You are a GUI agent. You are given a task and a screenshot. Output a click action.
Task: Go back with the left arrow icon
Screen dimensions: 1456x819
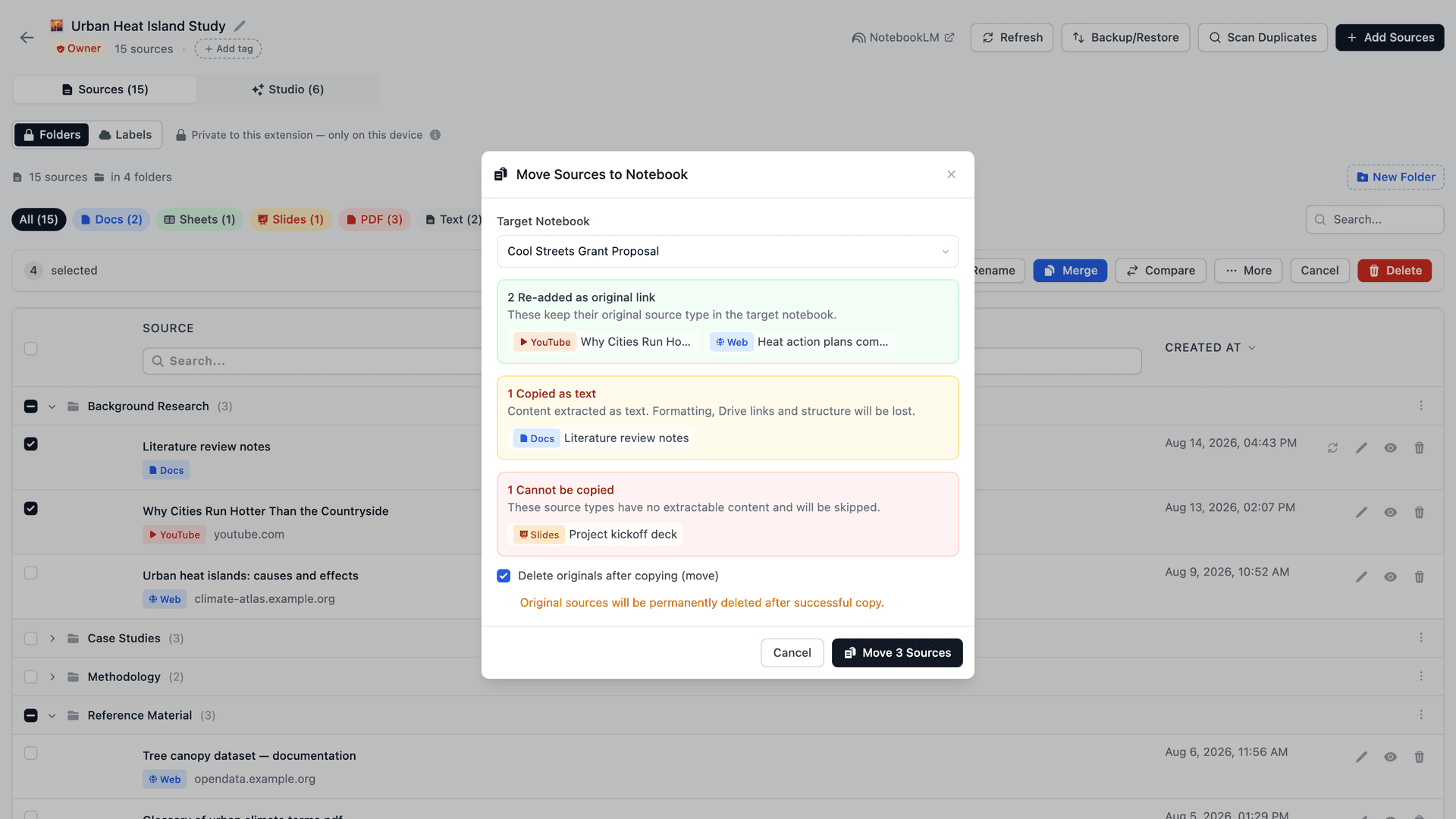[27, 37]
